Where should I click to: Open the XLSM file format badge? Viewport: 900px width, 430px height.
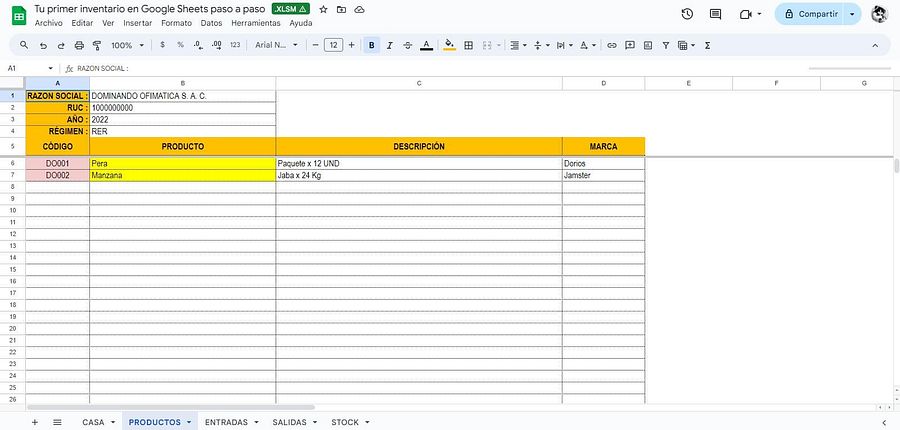(291, 9)
